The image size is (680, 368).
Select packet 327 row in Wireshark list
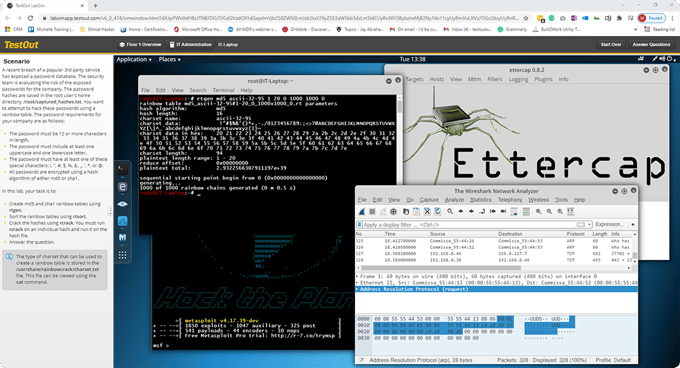(494, 254)
